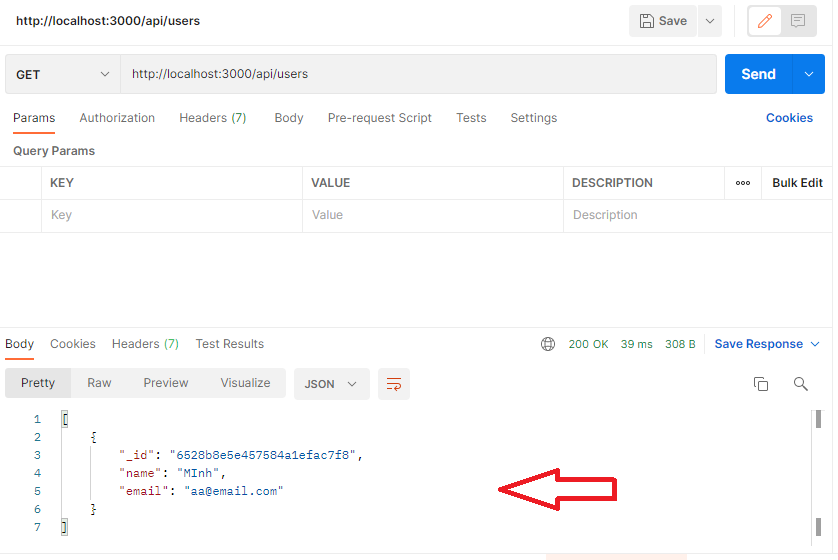
Task: Open the response Headers (7) tab
Action: (145, 344)
